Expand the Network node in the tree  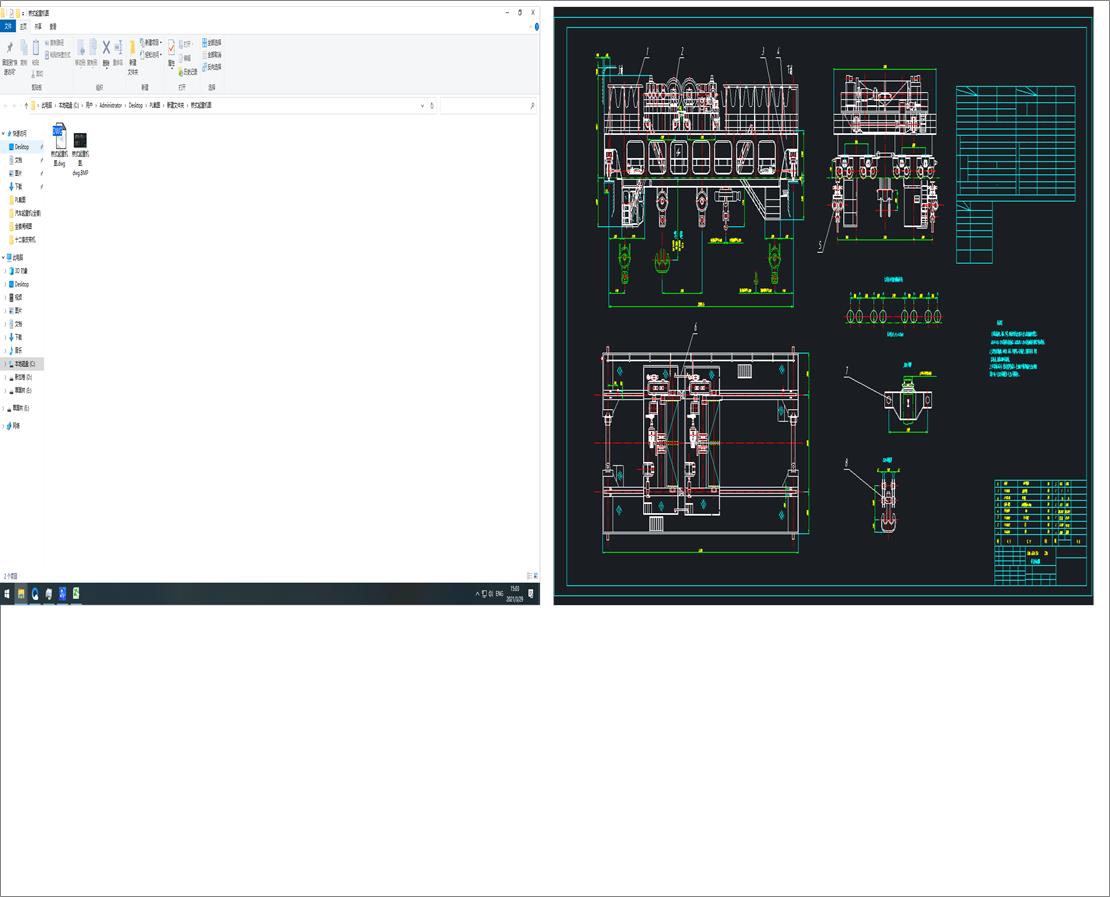(6, 425)
